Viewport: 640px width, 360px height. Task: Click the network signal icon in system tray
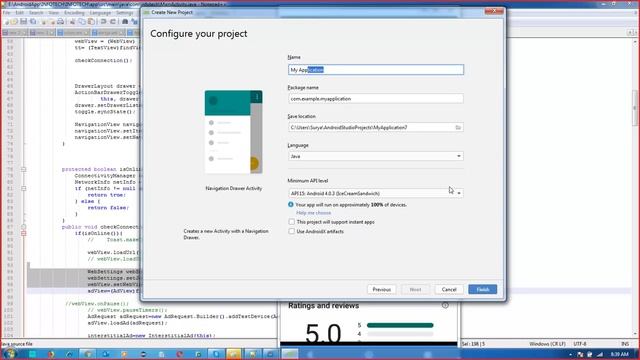pyautogui.click(x=600, y=354)
